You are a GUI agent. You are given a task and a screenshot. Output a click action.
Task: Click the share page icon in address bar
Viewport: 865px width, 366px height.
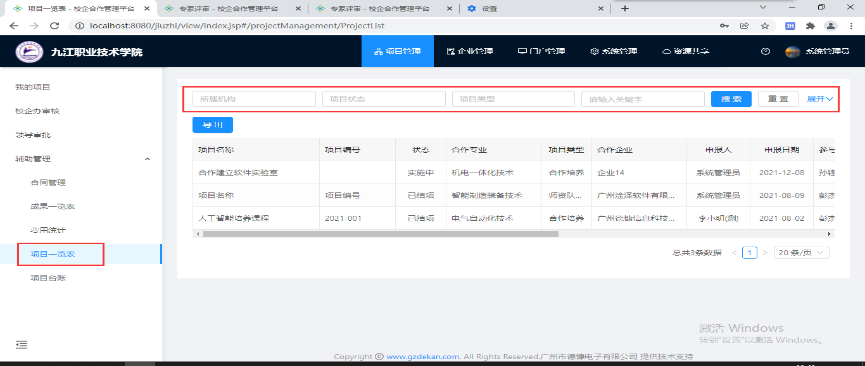(744, 25)
